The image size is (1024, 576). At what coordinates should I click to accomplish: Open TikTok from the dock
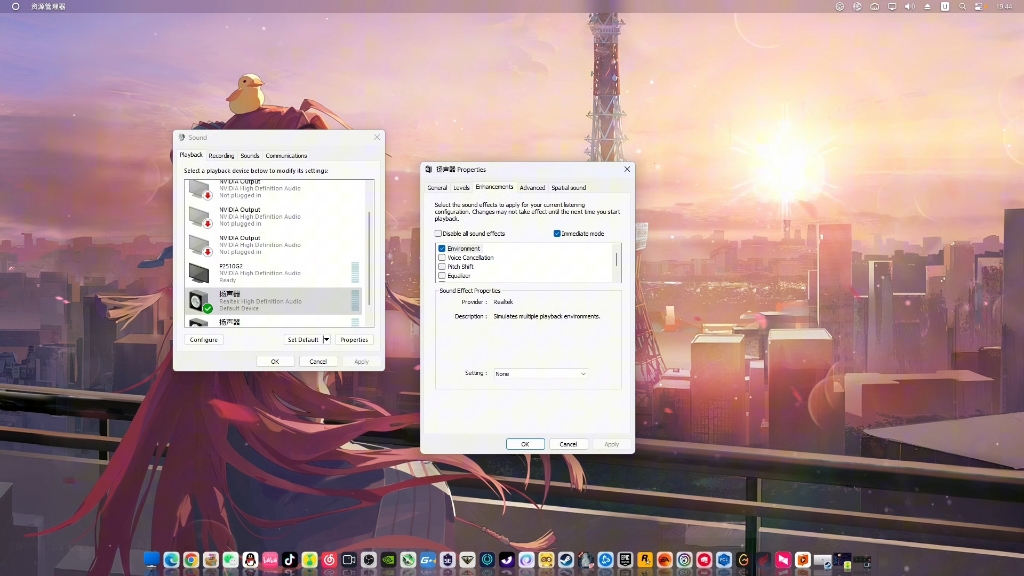coord(290,560)
